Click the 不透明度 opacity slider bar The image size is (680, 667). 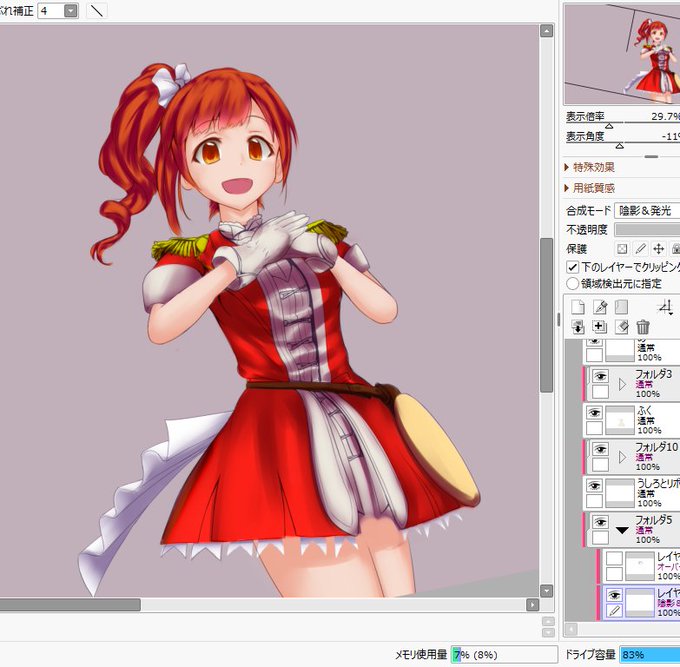647,229
